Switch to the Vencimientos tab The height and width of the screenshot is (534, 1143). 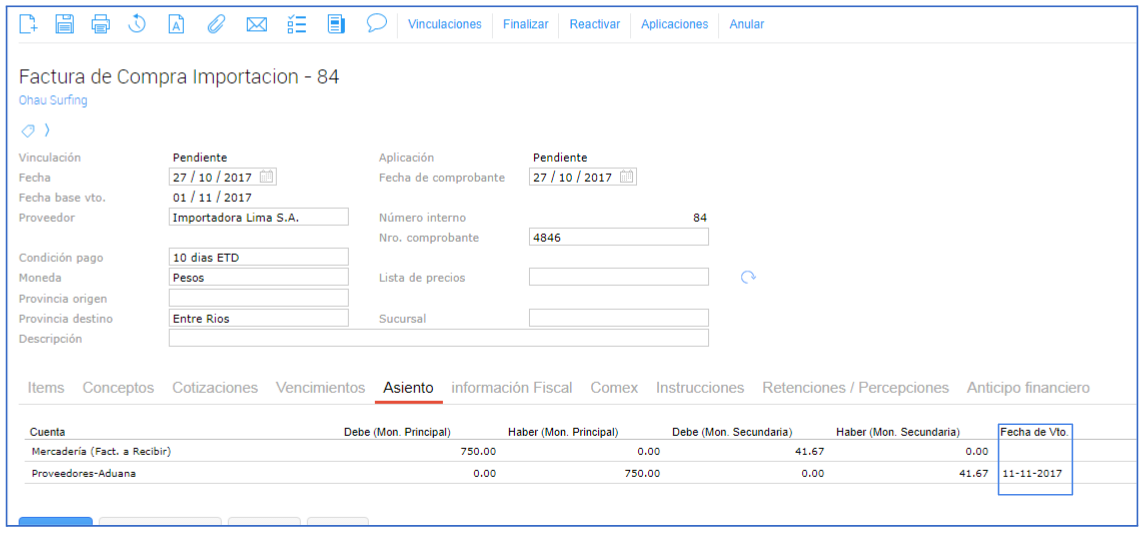[x=320, y=388]
